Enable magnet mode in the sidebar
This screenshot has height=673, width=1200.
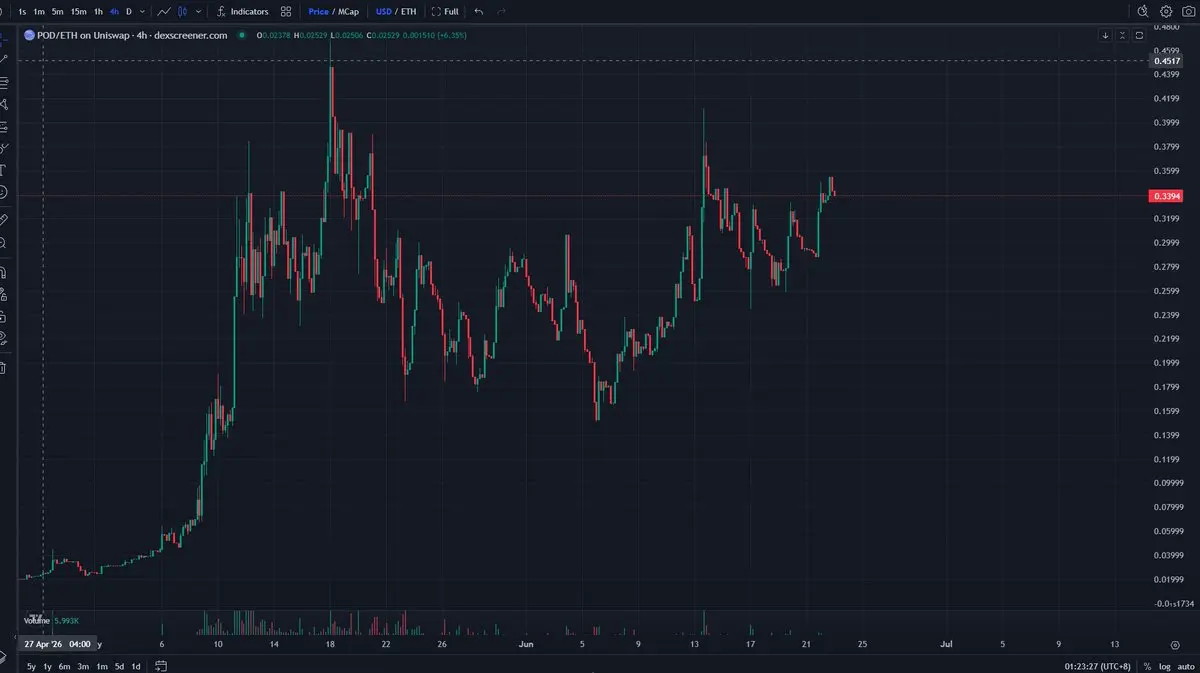(4, 271)
